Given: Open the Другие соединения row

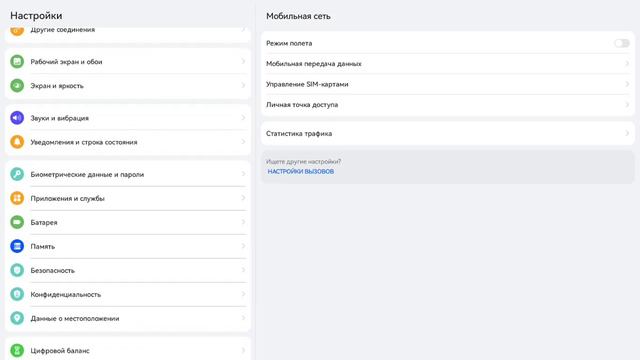Looking at the screenshot, I should click(x=128, y=32).
